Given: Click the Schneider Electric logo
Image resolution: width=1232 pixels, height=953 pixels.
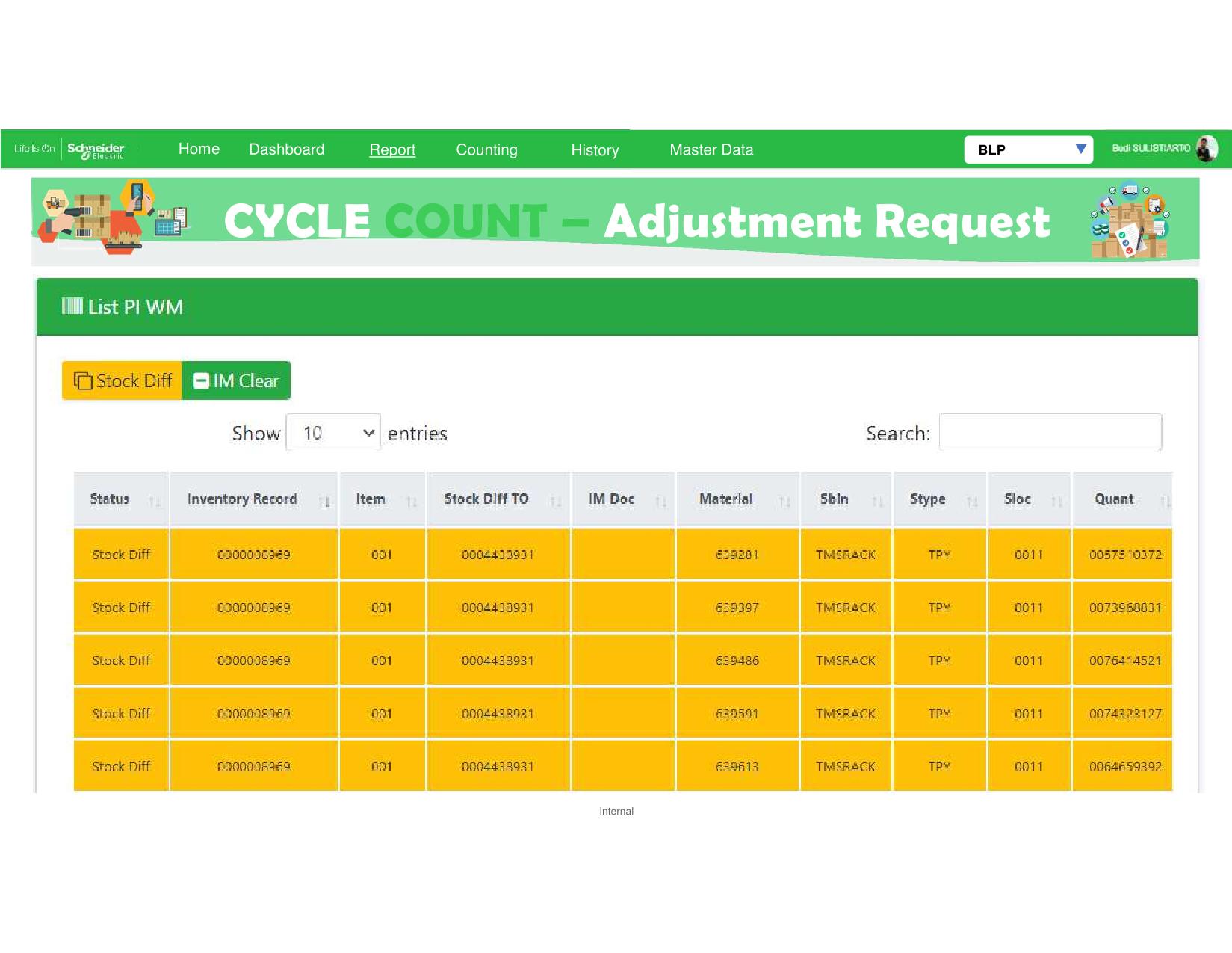Looking at the screenshot, I should point(95,149).
